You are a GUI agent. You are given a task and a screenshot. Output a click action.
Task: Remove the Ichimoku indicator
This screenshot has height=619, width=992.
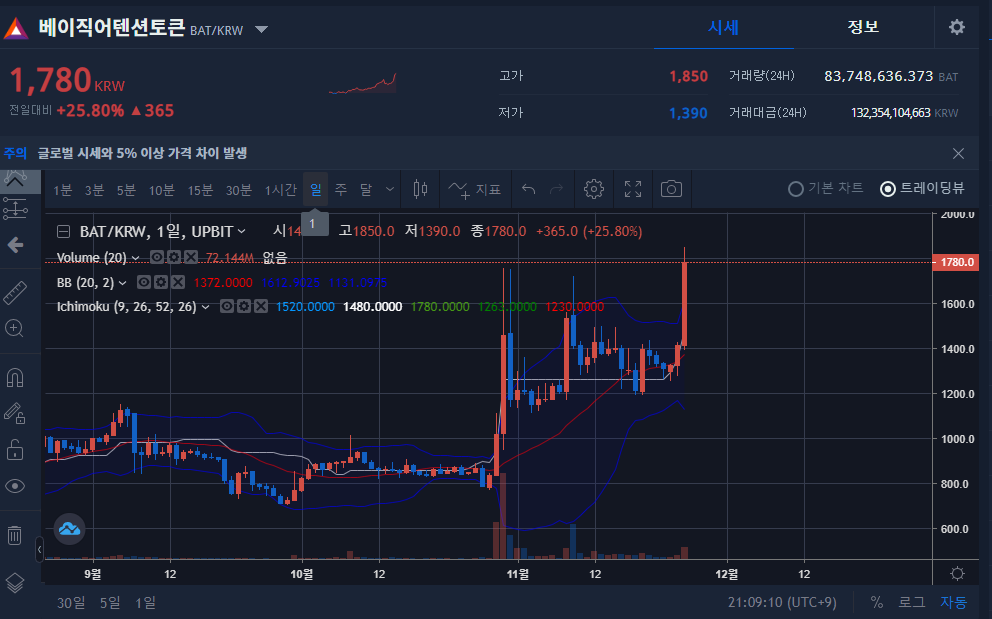(x=261, y=306)
